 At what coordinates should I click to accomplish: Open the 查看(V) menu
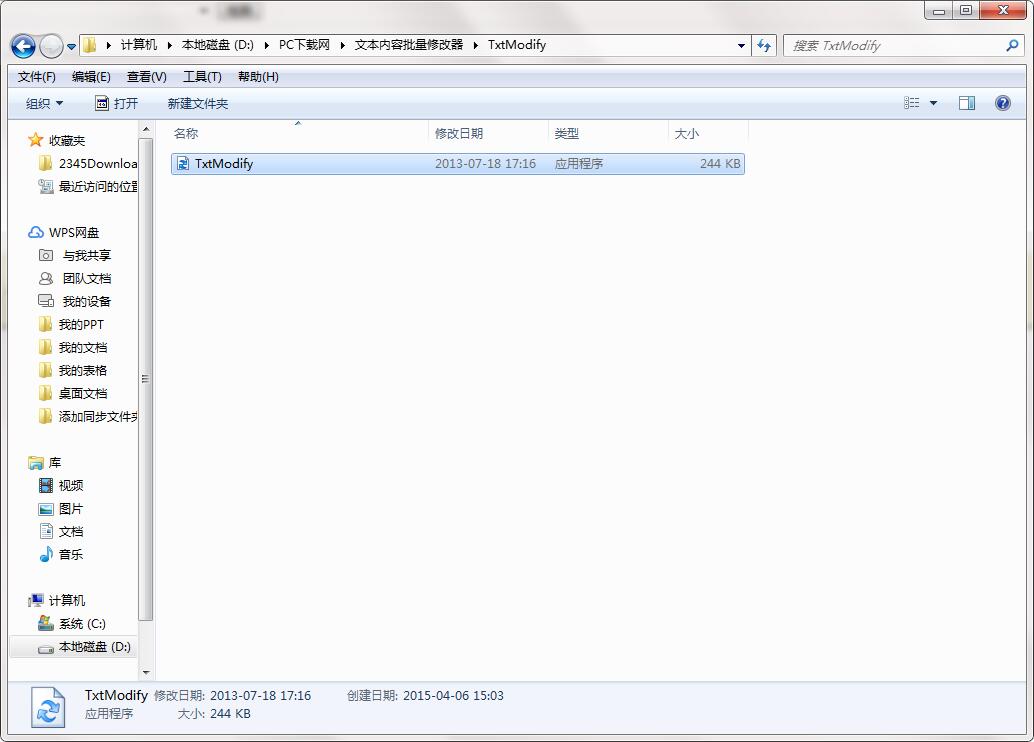tap(146, 77)
